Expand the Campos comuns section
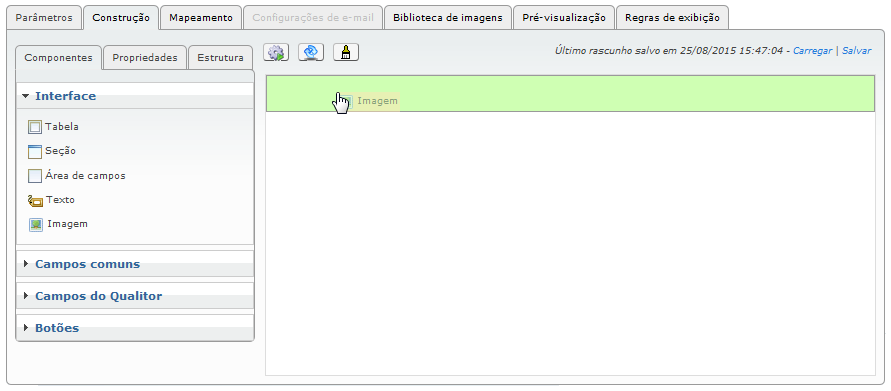This screenshot has height=391, width=891. click(x=135, y=264)
